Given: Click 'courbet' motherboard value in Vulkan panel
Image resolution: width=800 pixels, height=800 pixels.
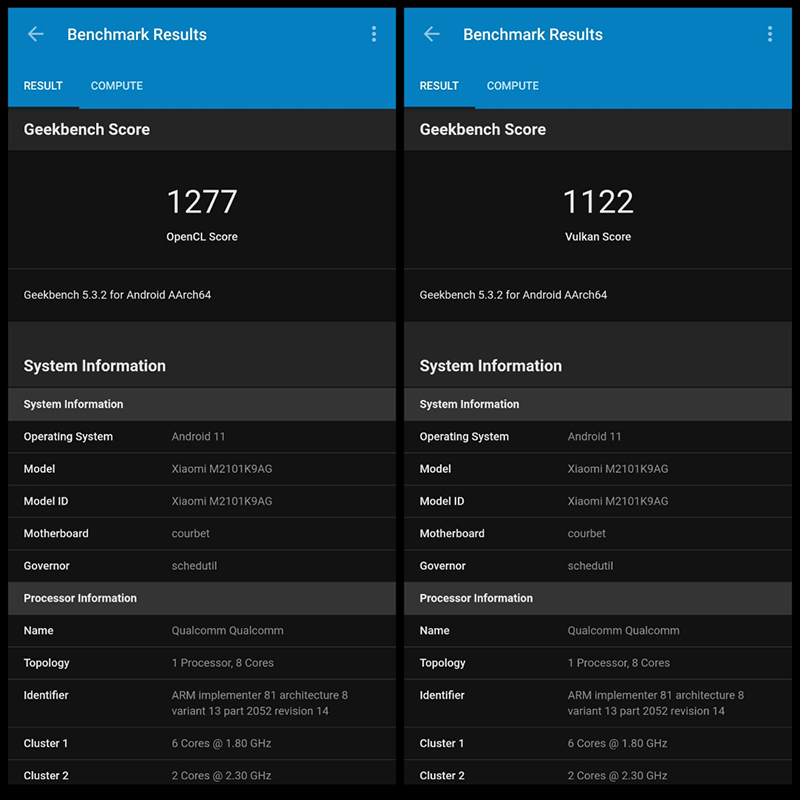Looking at the screenshot, I should 586,534.
